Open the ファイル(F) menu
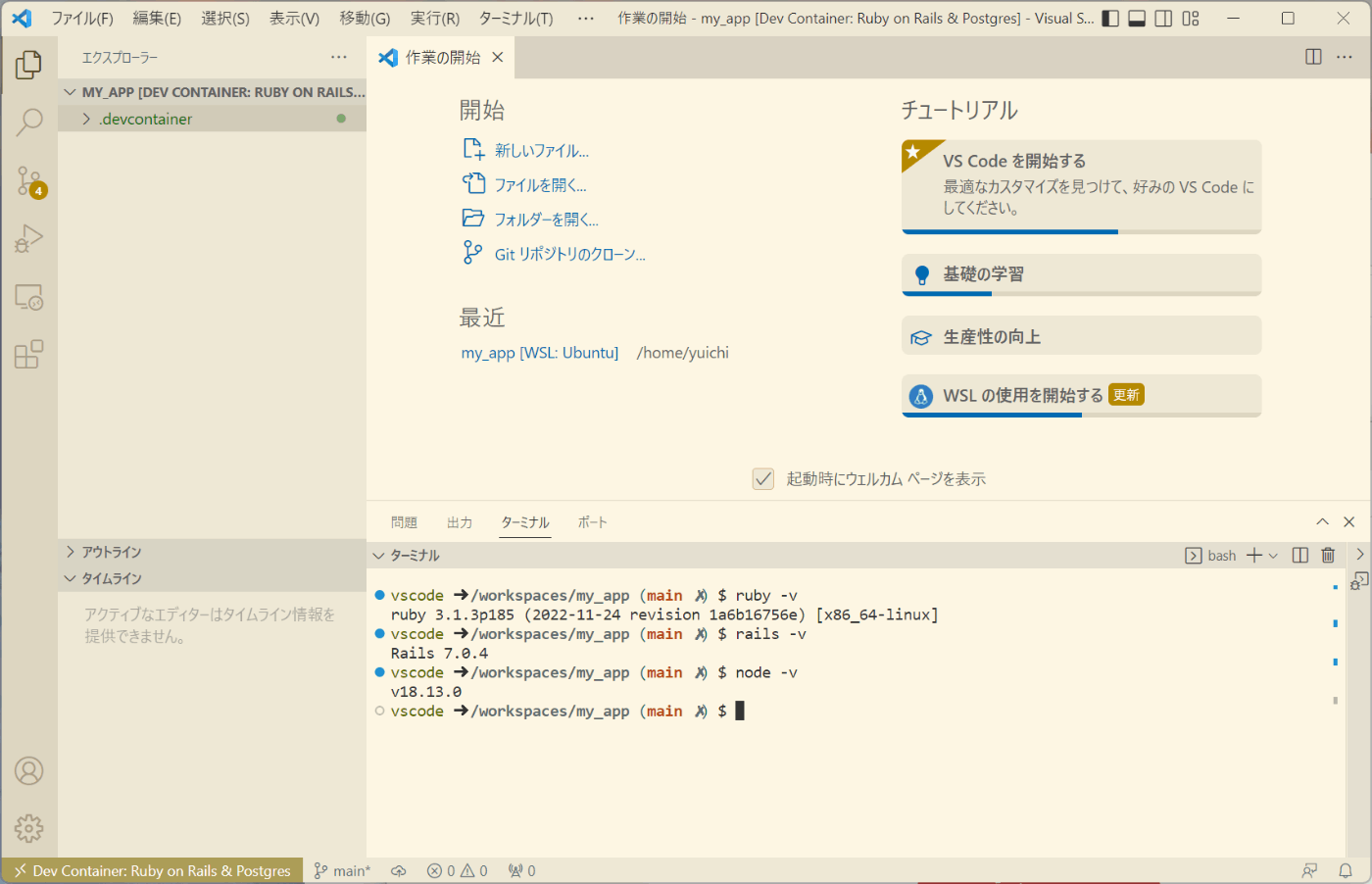Screen dimensions: 1372x884 (82, 19)
